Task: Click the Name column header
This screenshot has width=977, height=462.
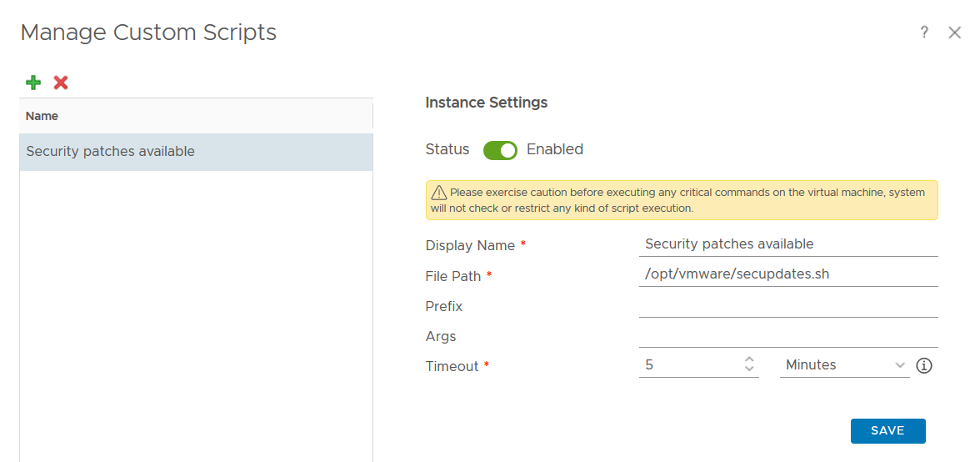Action: (x=42, y=116)
